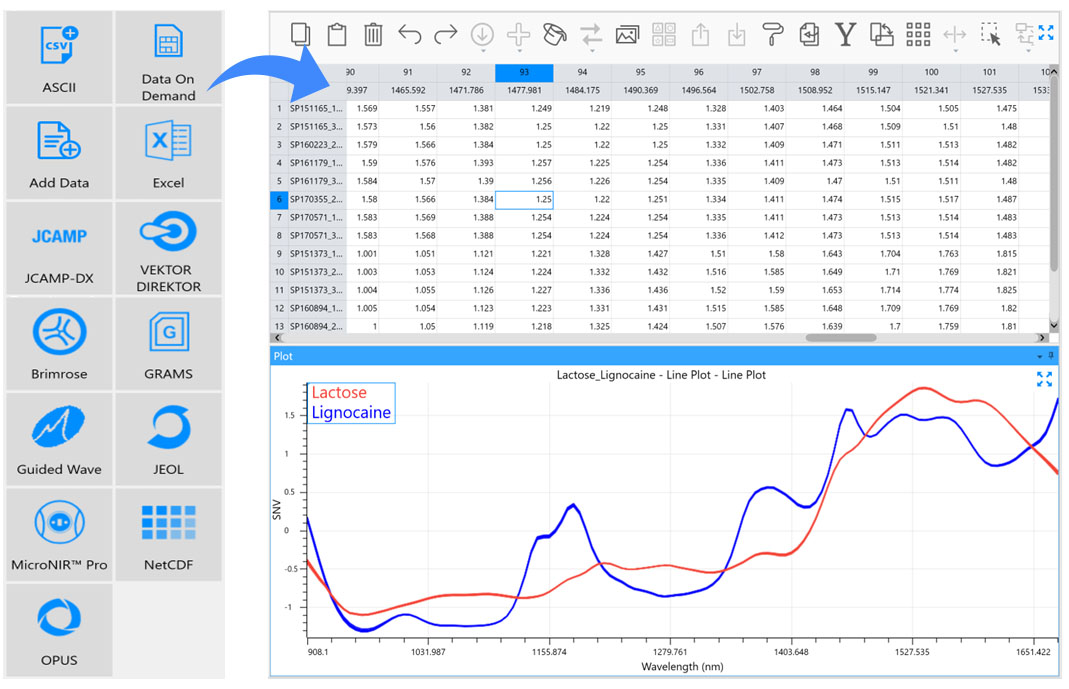Toggle the pin on the Plot panel
This screenshot has width=1069, height=689.
pyautogui.click(x=1051, y=356)
